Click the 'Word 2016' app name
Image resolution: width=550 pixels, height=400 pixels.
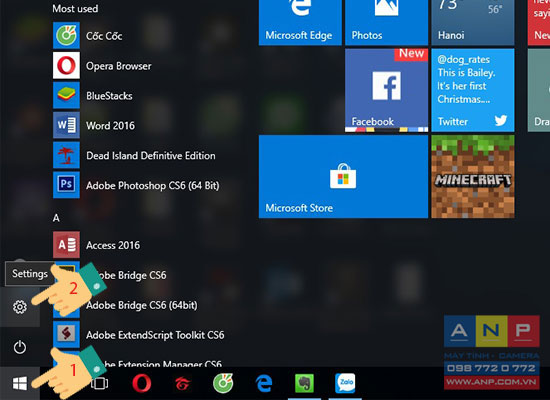pos(110,126)
